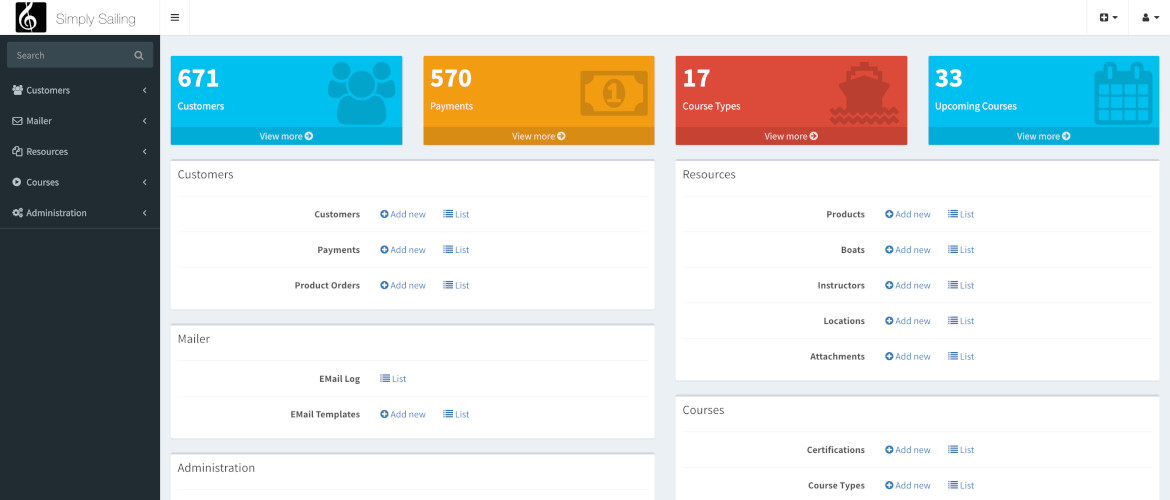The image size is (1170, 500).
Task: Open Courses in the sidebar menu
Action: 80,182
